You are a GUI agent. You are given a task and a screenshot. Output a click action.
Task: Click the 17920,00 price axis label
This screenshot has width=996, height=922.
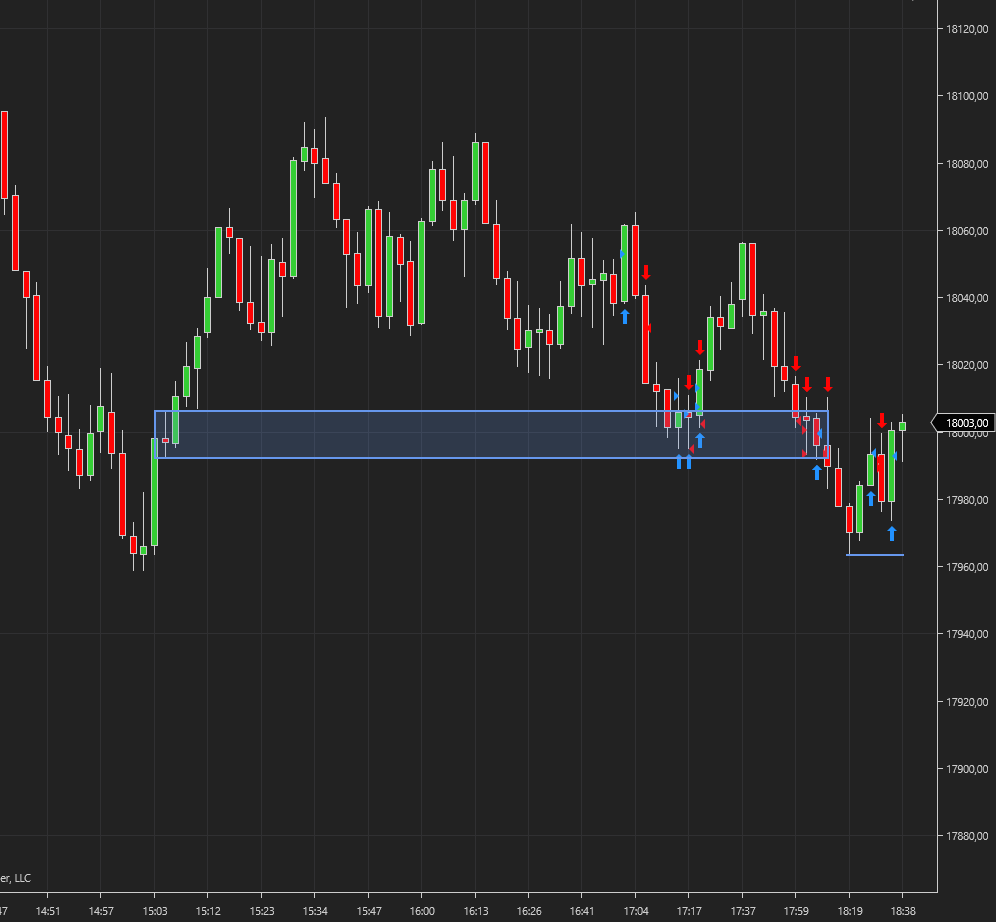967,702
